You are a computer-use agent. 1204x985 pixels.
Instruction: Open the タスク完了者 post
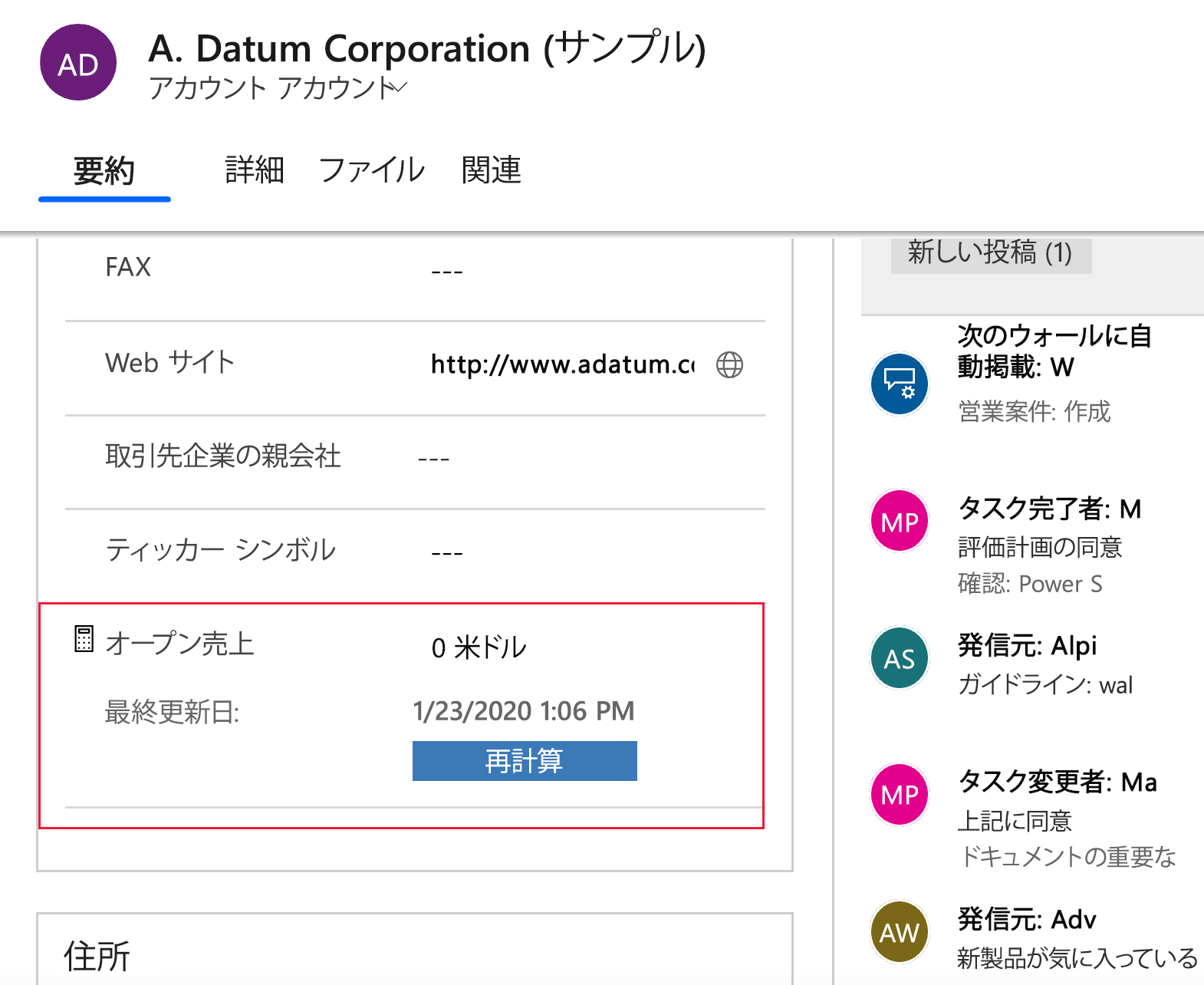pyautogui.click(x=1049, y=509)
